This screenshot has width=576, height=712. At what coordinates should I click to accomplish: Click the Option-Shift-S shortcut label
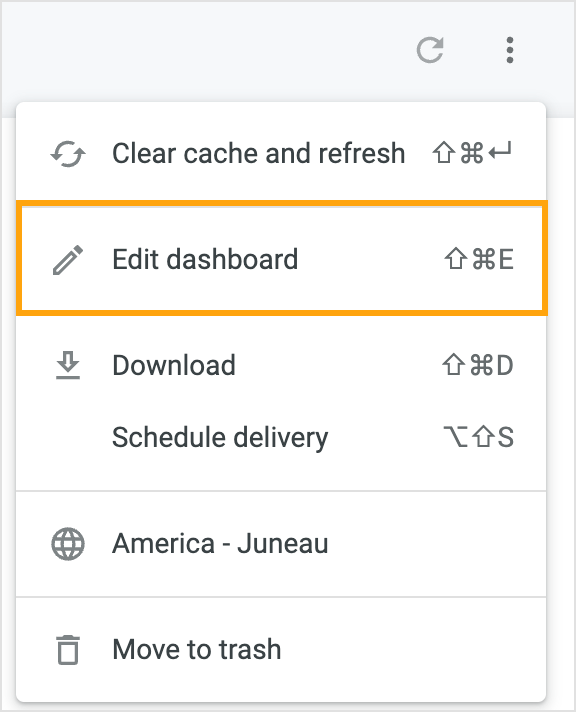478,437
